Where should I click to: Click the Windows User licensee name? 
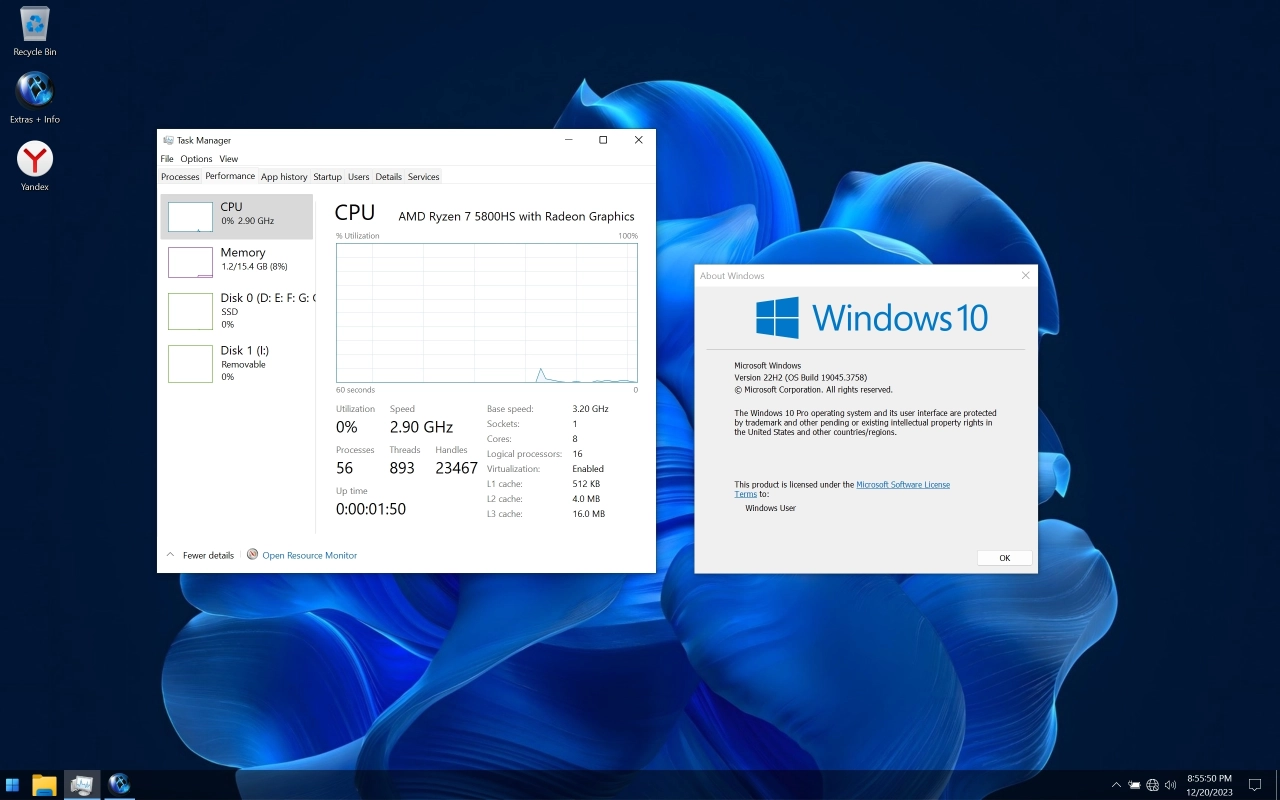pos(770,508)
